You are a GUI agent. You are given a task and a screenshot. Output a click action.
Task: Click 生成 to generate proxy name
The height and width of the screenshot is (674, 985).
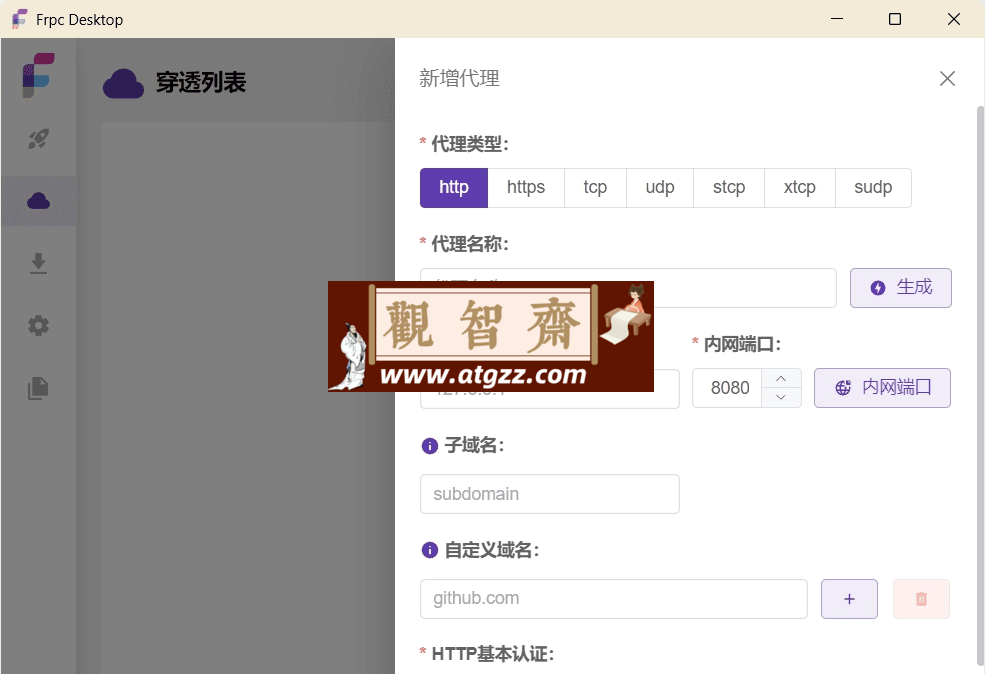click(901, 288)
